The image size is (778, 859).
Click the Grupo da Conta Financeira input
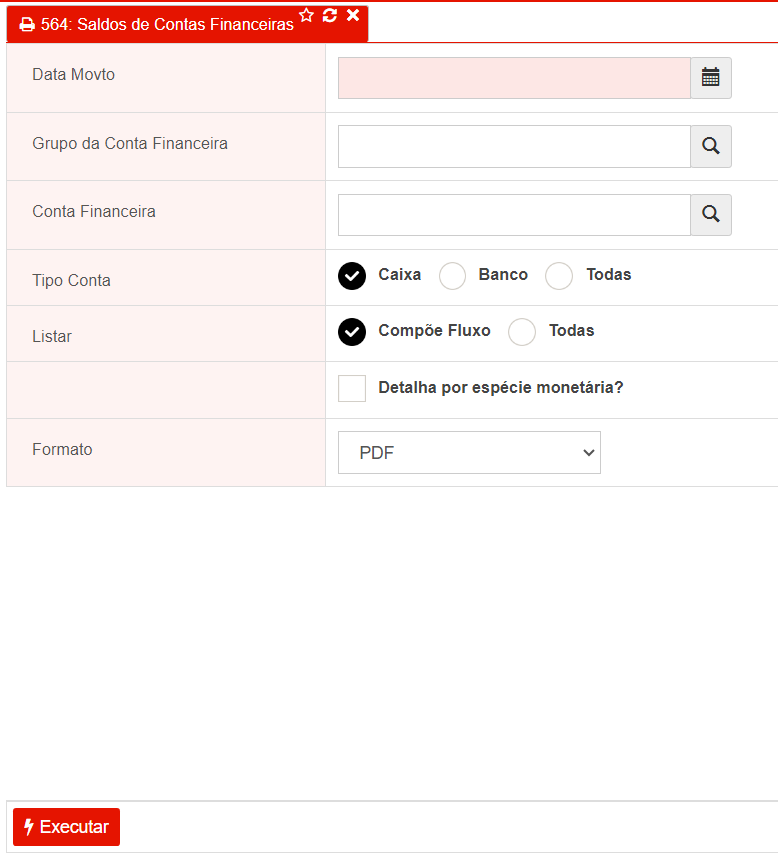click(x=514, y=146)
